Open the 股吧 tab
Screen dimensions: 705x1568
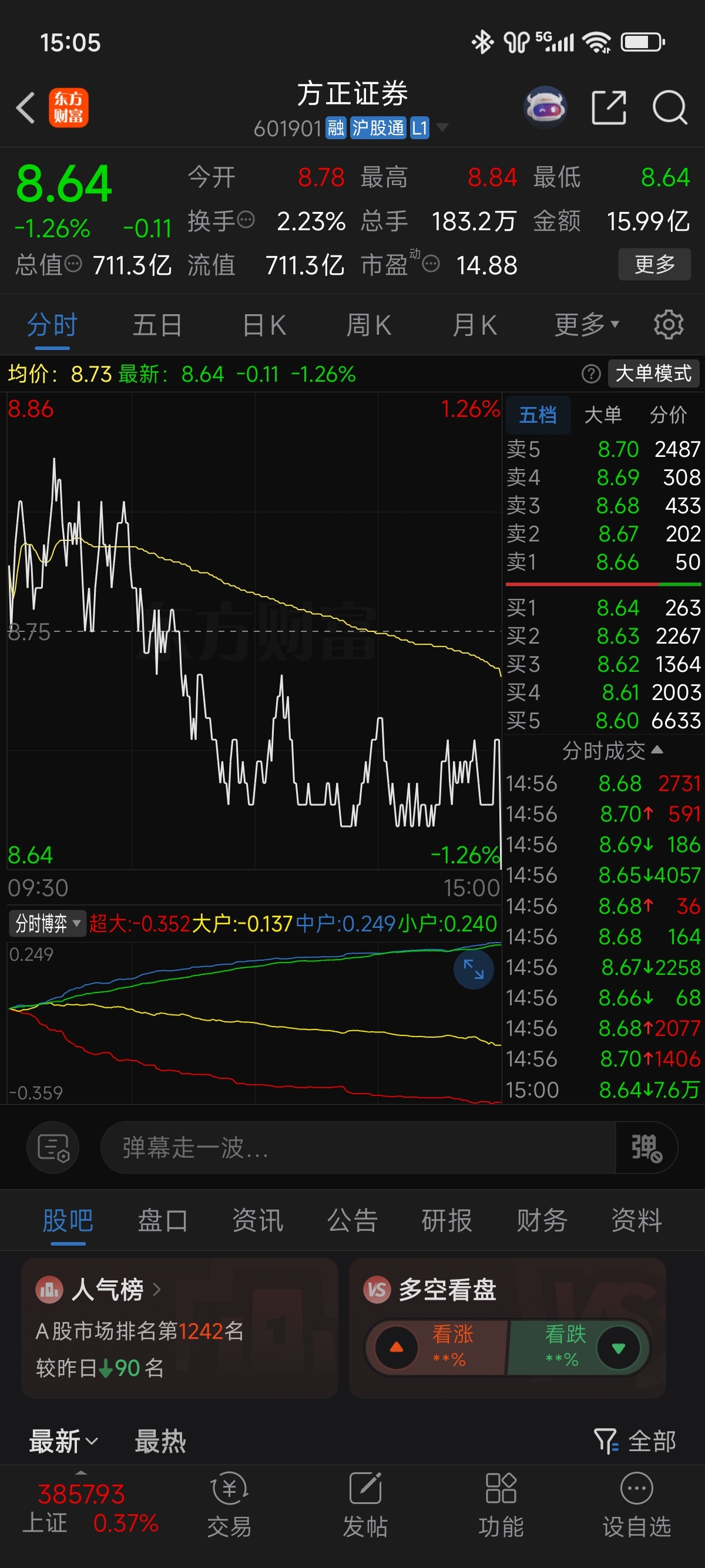pyautogui.click(x=68, y=1220)
